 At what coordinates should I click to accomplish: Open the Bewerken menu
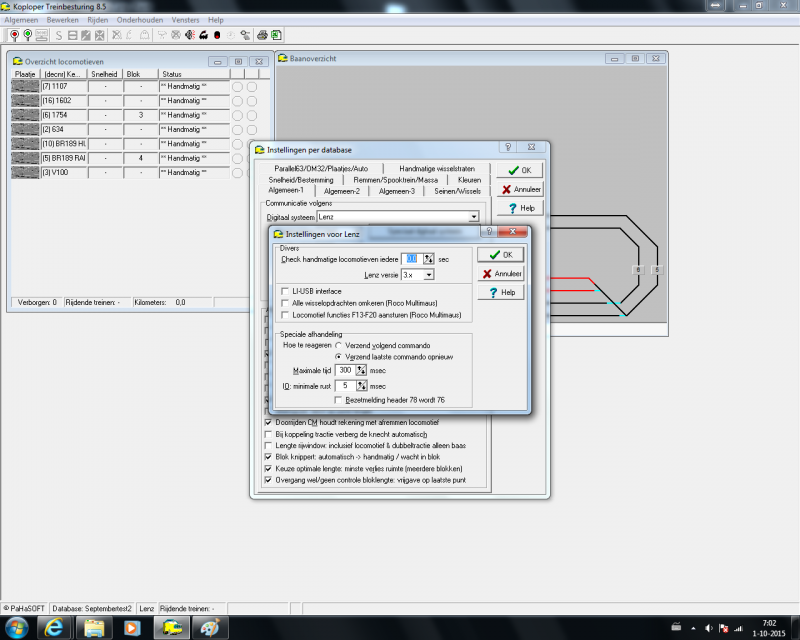[63, 20]
